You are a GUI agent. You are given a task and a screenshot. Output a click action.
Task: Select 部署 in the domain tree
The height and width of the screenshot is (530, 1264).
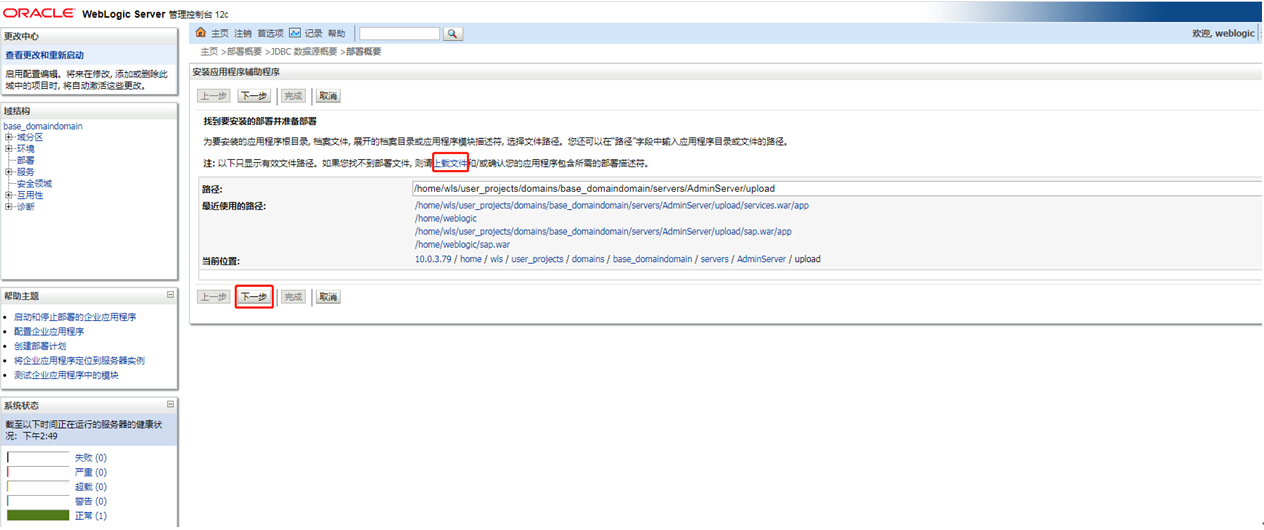coord(26,160)
